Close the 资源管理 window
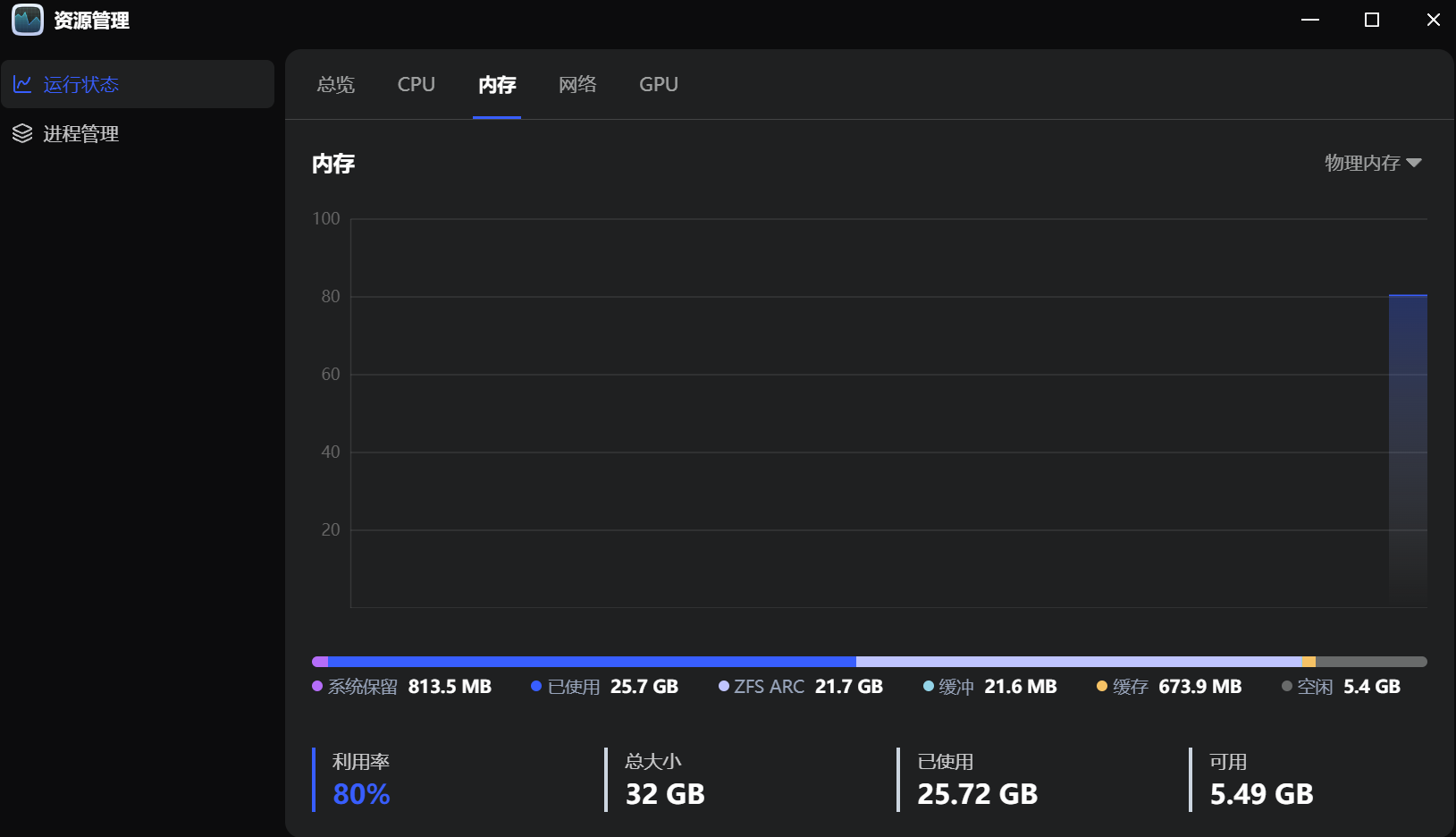Image resolution: width=1456 pixels, height=837 pixels. (1434, 20)
